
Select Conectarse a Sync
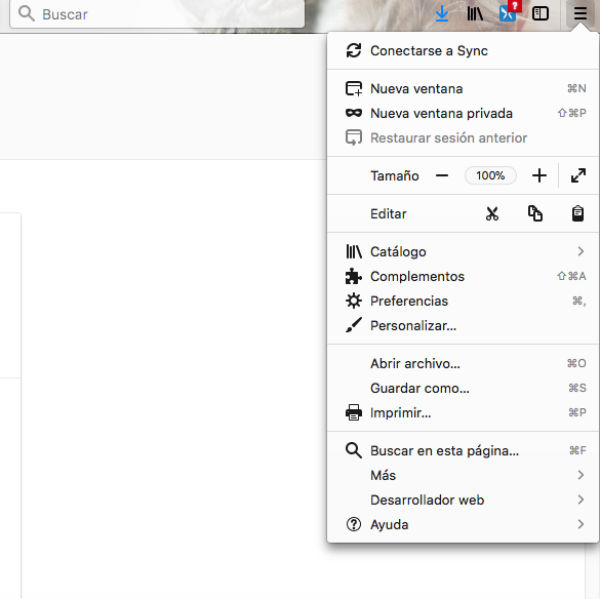click(x=463, y=51)
